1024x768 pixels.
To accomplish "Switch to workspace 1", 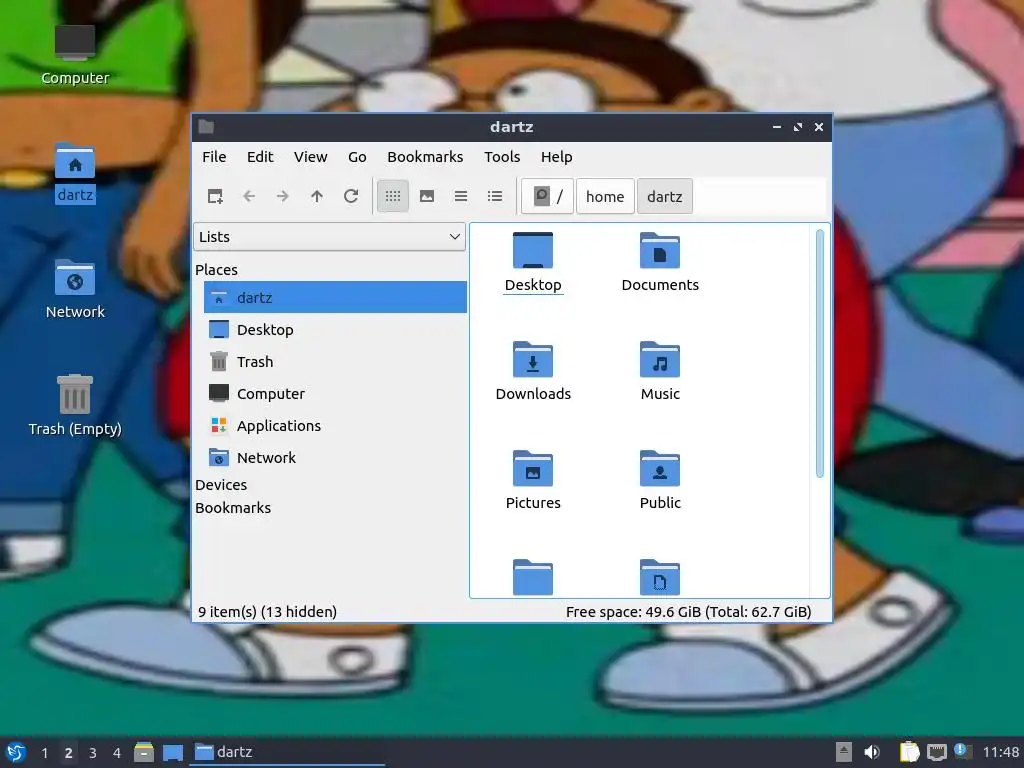I will (44, 753).
